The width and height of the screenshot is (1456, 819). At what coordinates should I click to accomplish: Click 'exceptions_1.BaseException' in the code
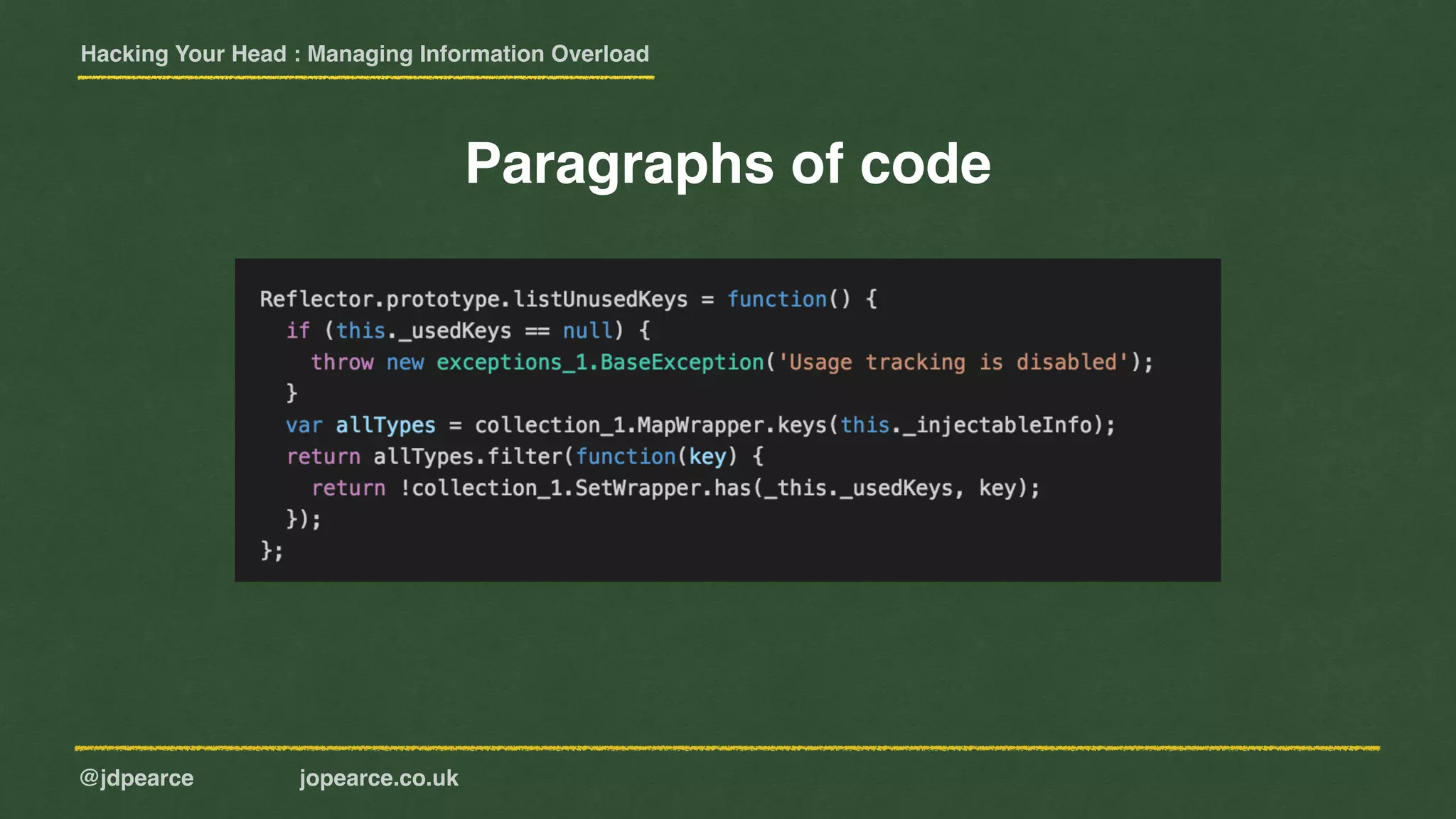pos(600,362)
